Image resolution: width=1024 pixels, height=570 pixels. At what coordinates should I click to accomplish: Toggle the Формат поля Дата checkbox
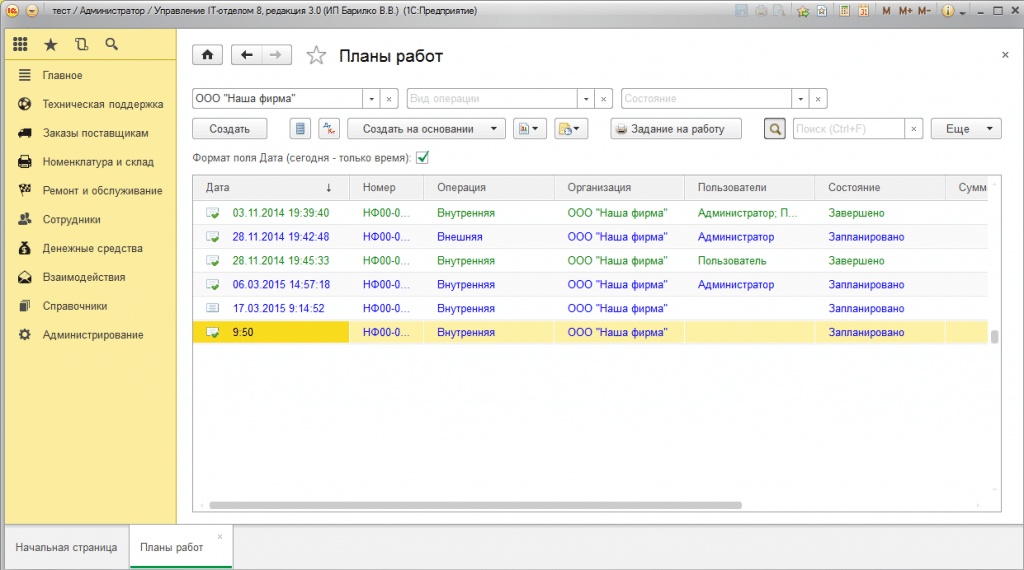tap(423, 157)
